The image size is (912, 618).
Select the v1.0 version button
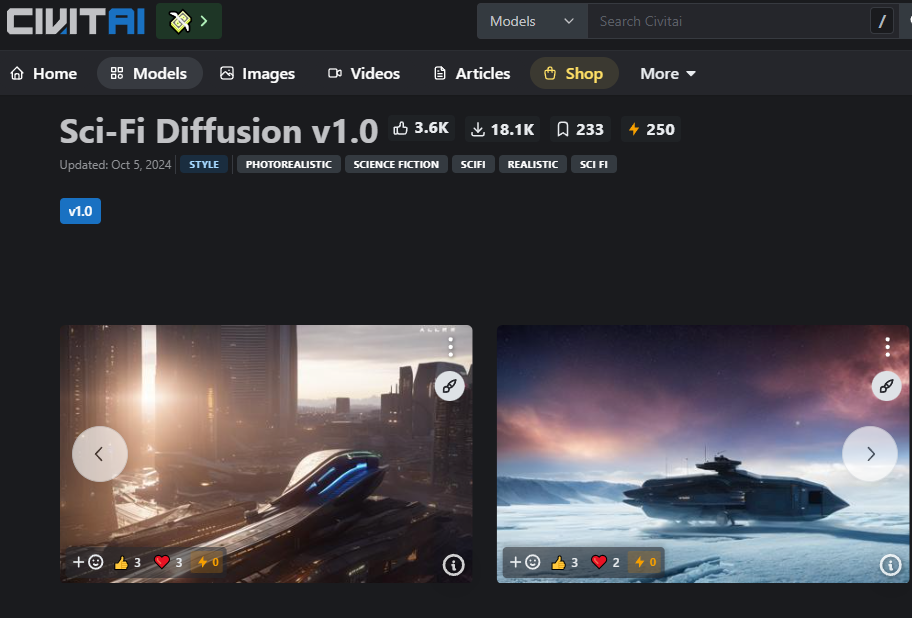click(80, 211)
